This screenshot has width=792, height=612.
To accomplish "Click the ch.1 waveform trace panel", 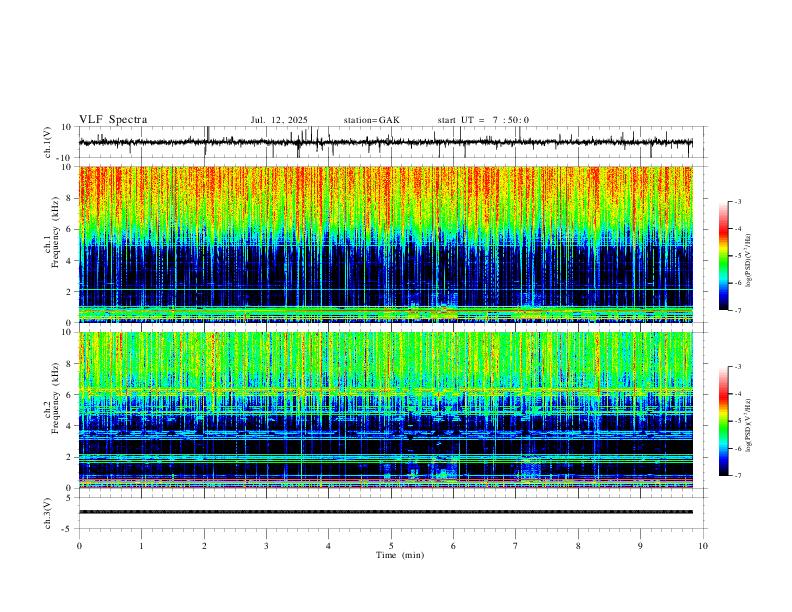I will point(392,142).
